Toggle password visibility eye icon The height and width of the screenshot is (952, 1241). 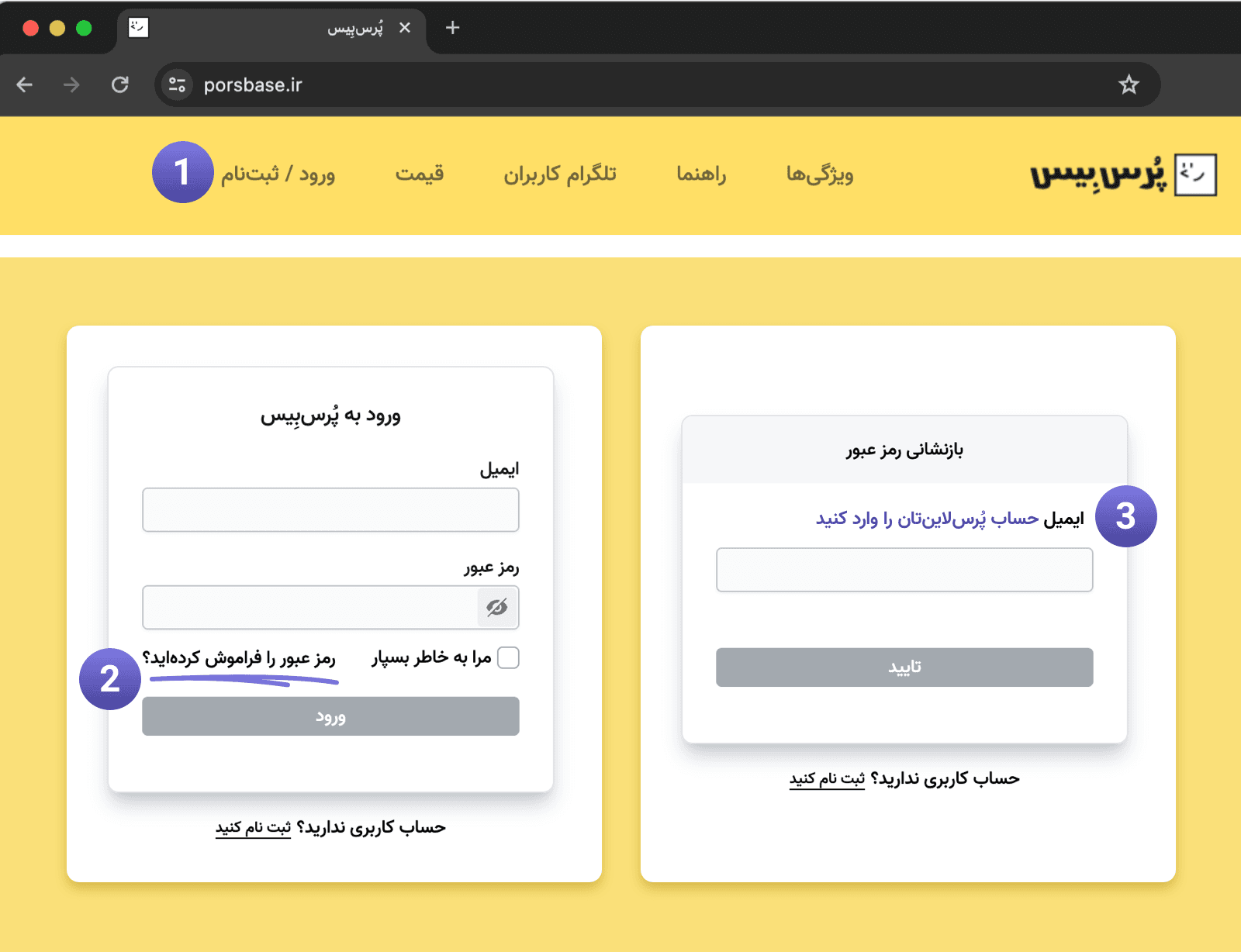497,607
